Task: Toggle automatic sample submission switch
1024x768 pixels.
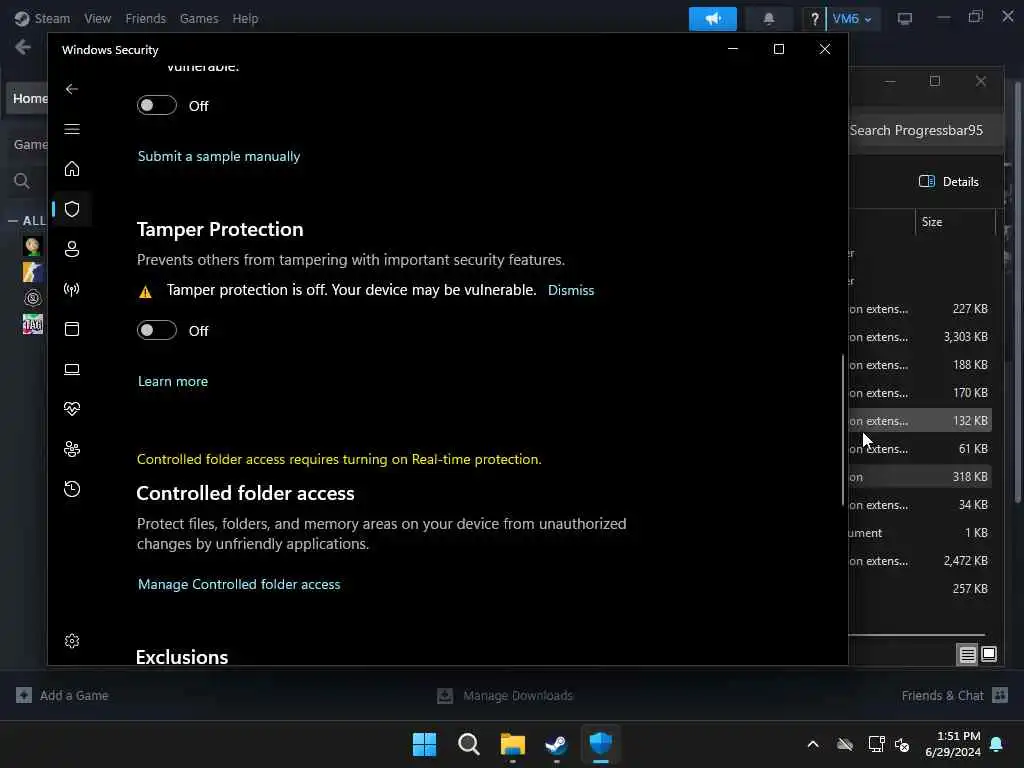Action: [x=157, y=105]
